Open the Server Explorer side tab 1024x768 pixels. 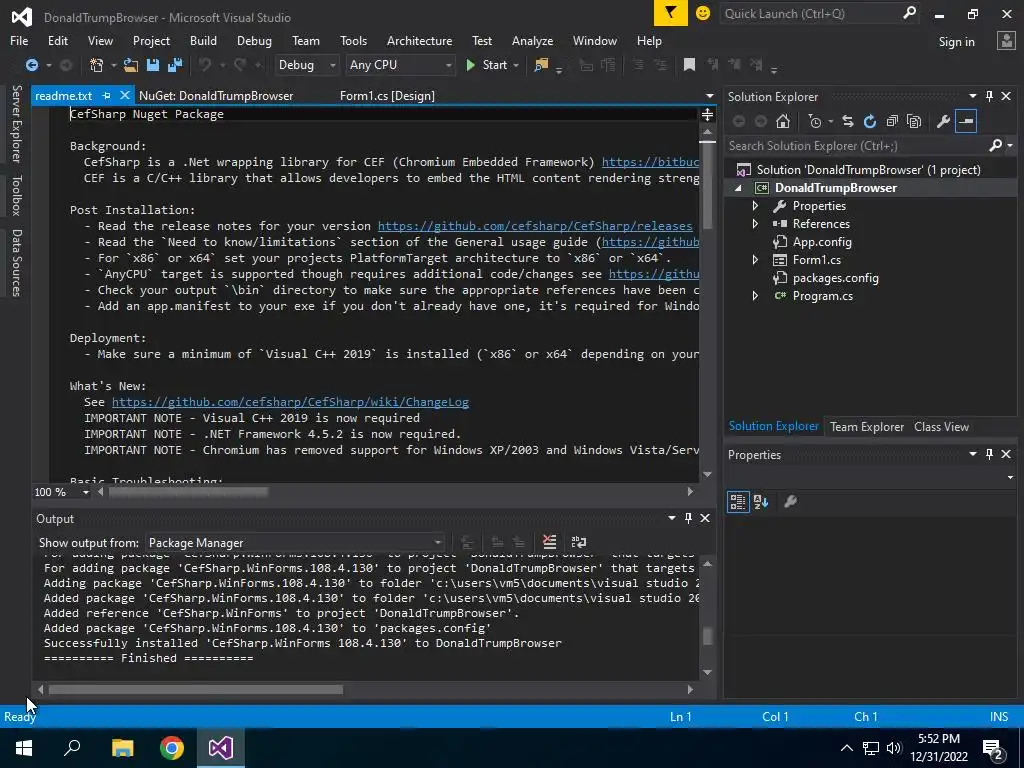[x=16, y=123]
